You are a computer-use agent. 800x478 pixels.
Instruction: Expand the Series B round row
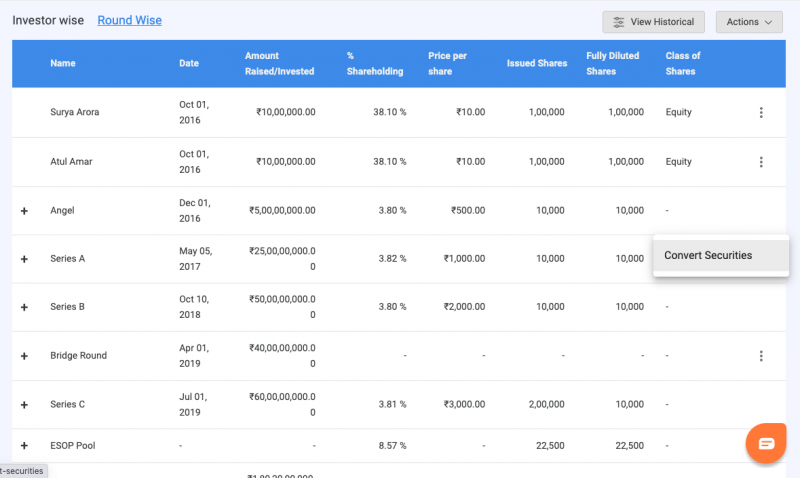(x=24, y=307)
